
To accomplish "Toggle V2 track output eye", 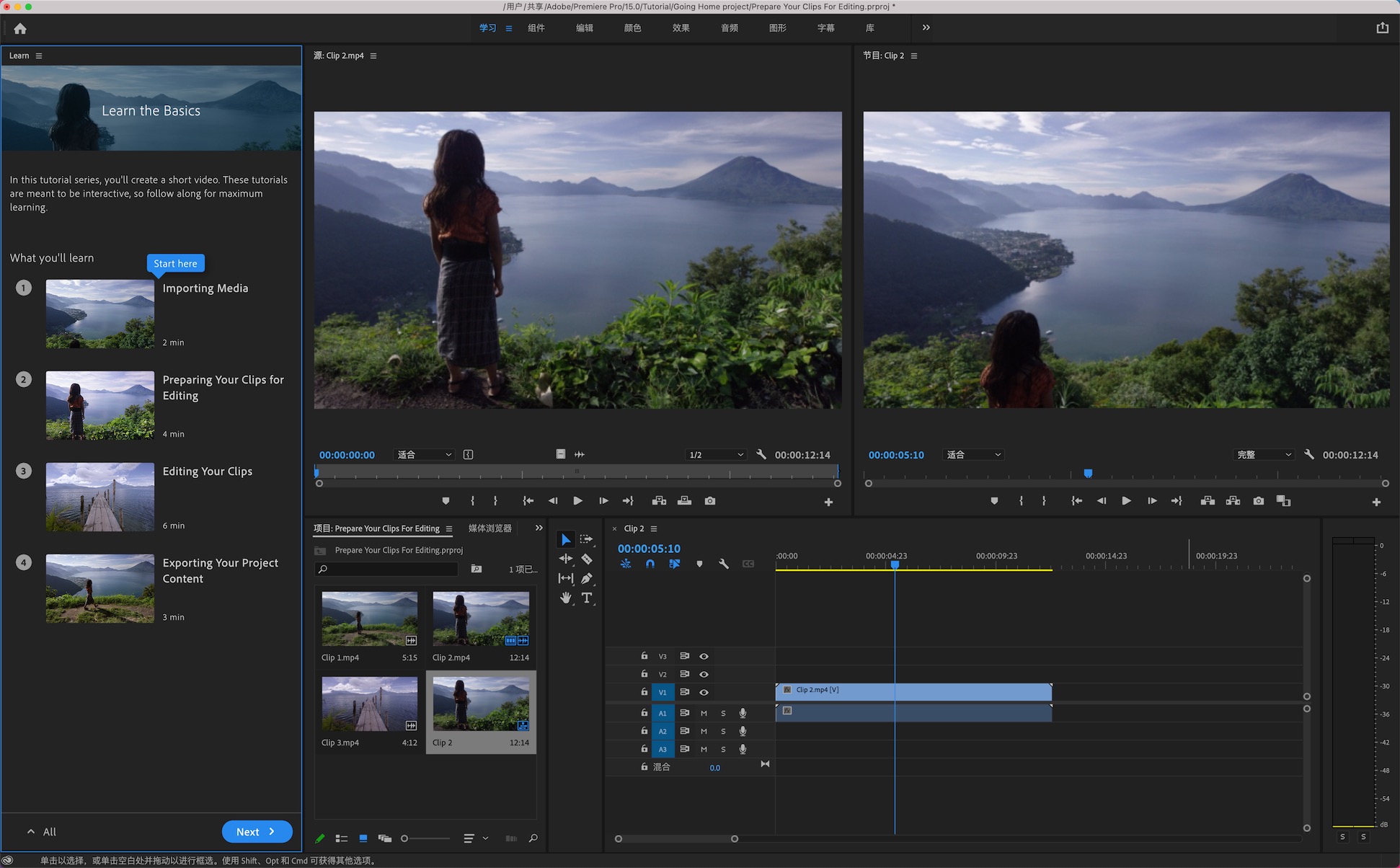I will [704, 674].
